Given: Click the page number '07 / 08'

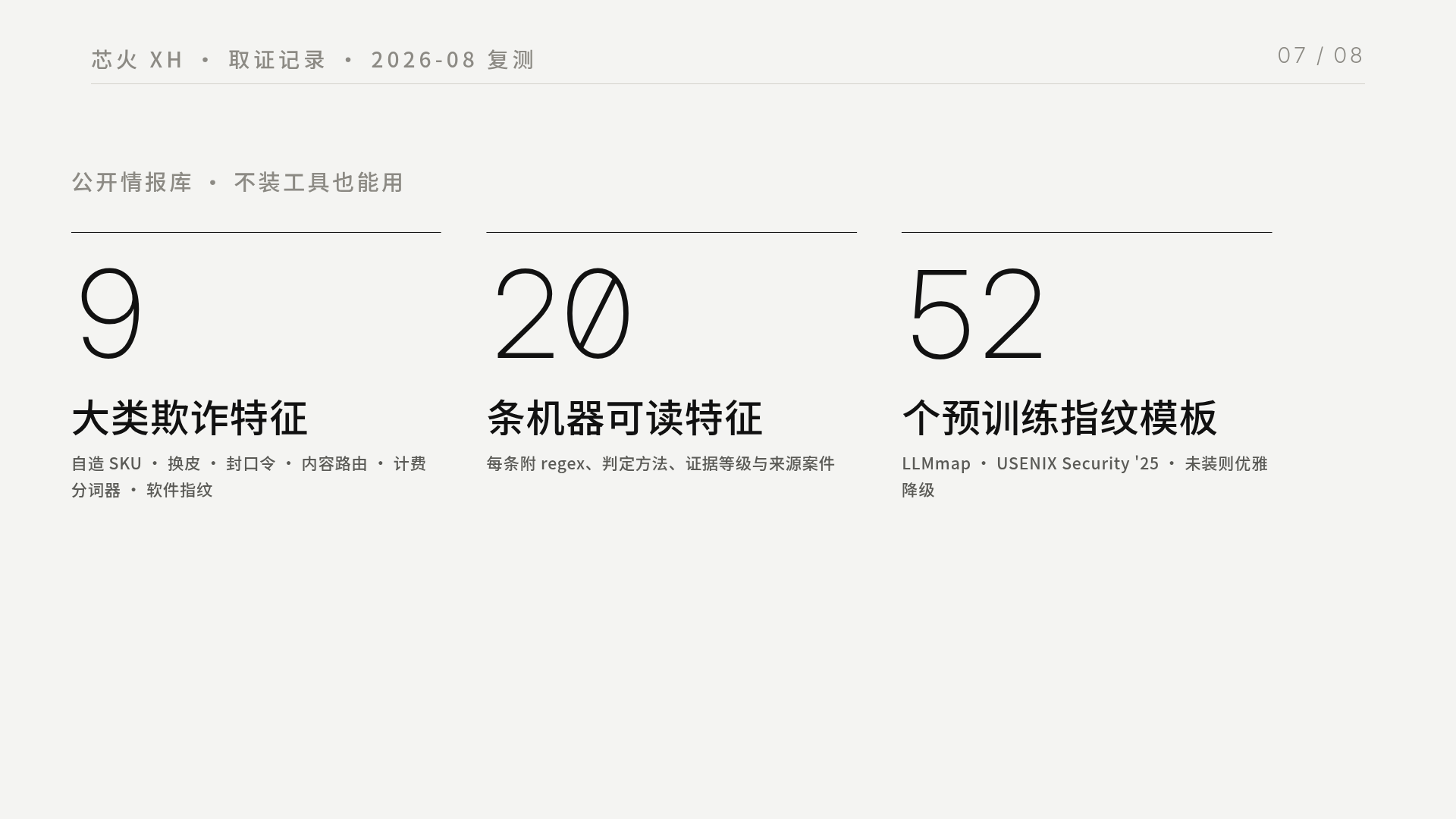Looking at the screenshot, I should coord(1320,55).
